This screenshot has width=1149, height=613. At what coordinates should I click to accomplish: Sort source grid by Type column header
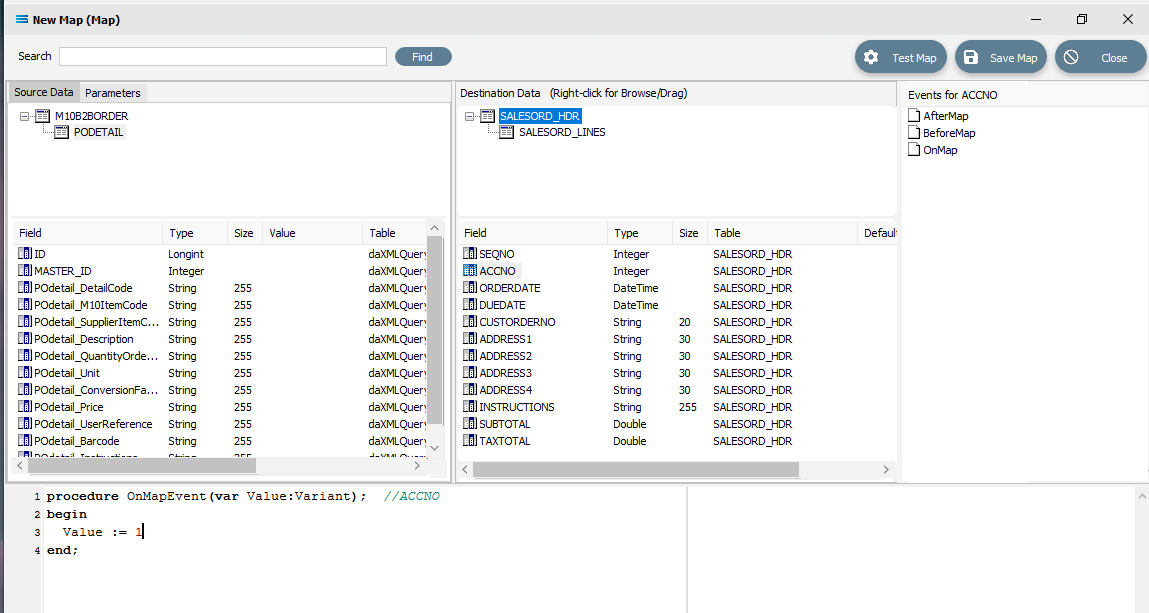[x=195, y=233]
